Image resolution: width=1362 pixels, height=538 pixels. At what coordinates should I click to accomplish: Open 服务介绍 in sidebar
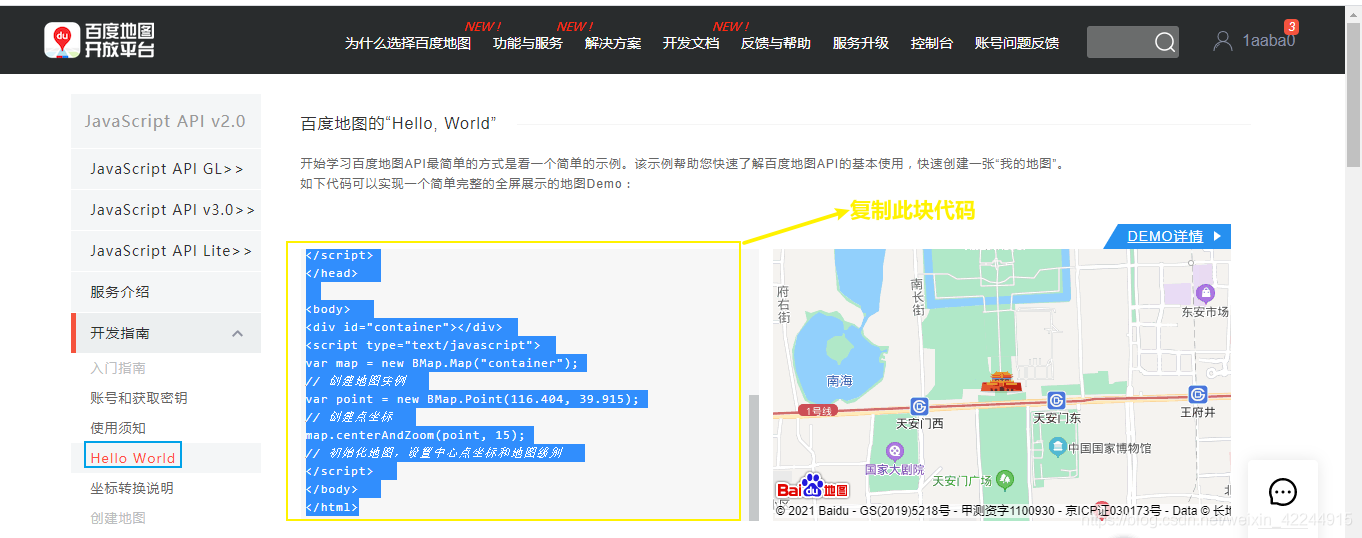pos(120,292)
